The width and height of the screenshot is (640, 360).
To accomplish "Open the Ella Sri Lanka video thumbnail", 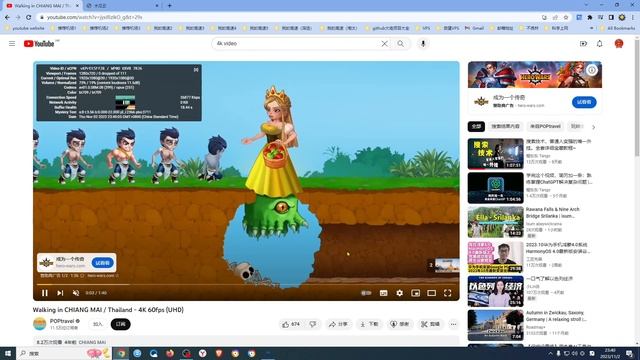I will point(496,222).
